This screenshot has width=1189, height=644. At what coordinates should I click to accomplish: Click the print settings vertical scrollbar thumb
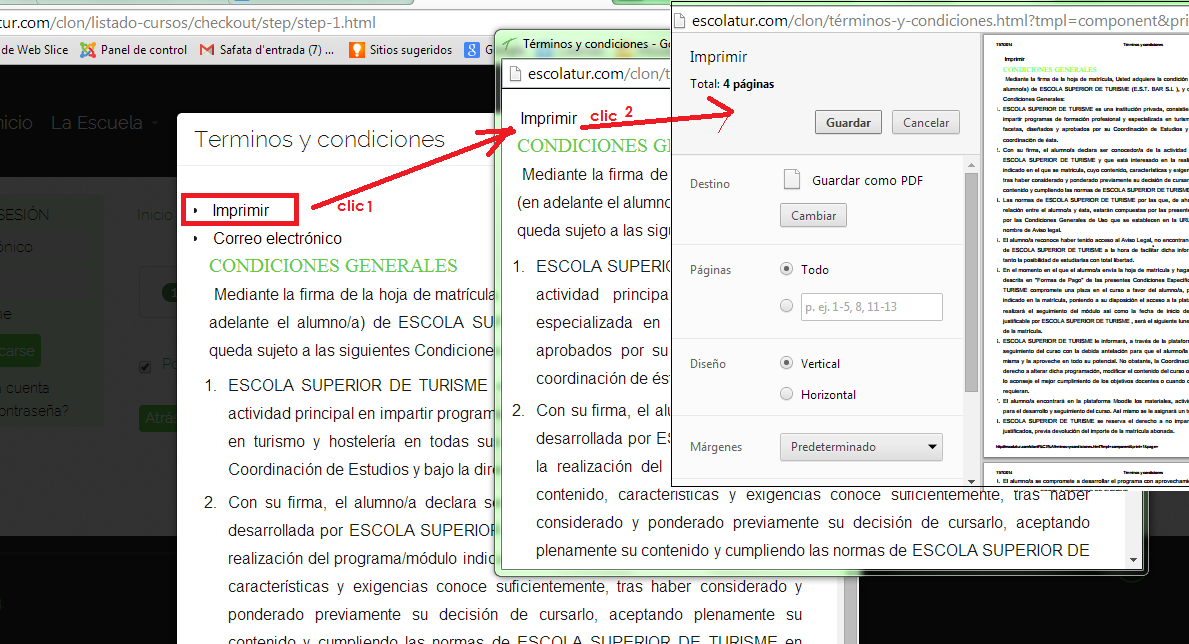click(x=971, y=282)
